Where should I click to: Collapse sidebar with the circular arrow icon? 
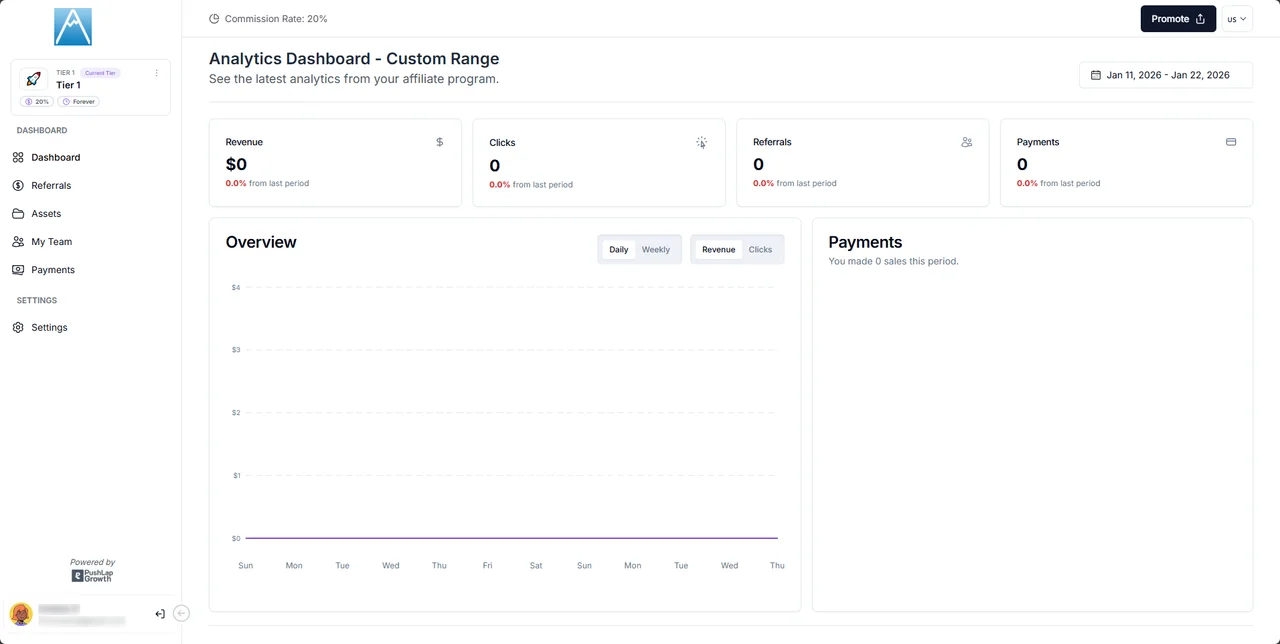tap(181, 614)
